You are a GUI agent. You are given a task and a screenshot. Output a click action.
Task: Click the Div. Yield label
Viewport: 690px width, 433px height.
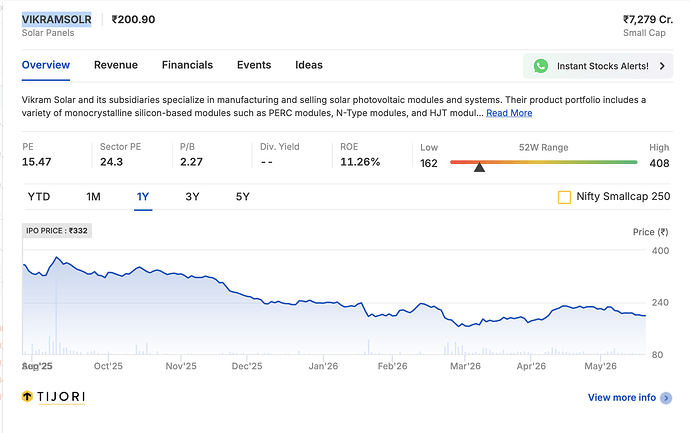coord(279,147)
